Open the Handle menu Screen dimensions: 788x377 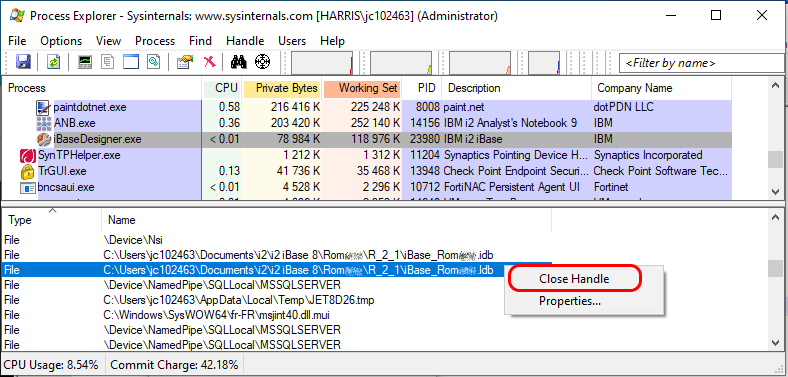point(245,41)
